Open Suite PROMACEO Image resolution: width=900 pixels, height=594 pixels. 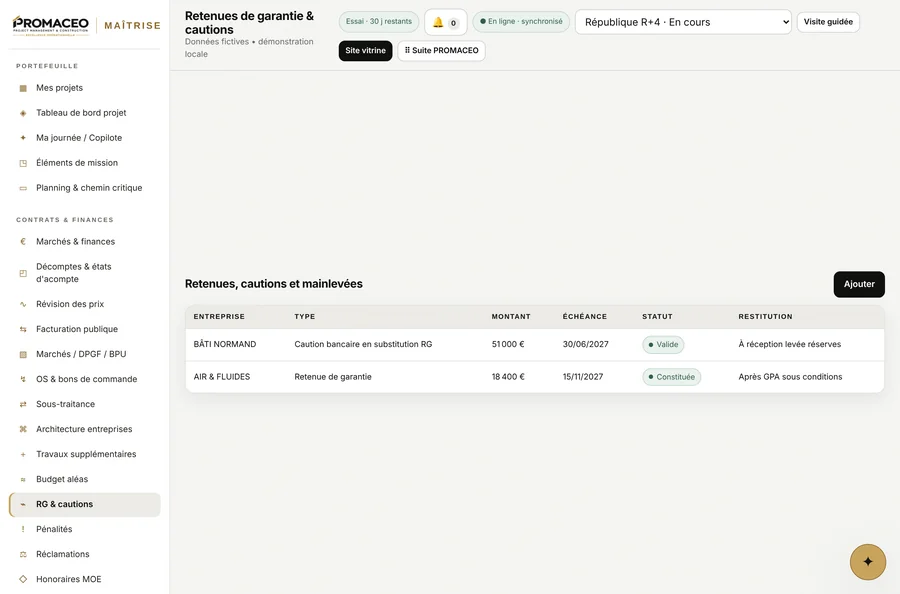pyautogui.click(x=441, y=51)
